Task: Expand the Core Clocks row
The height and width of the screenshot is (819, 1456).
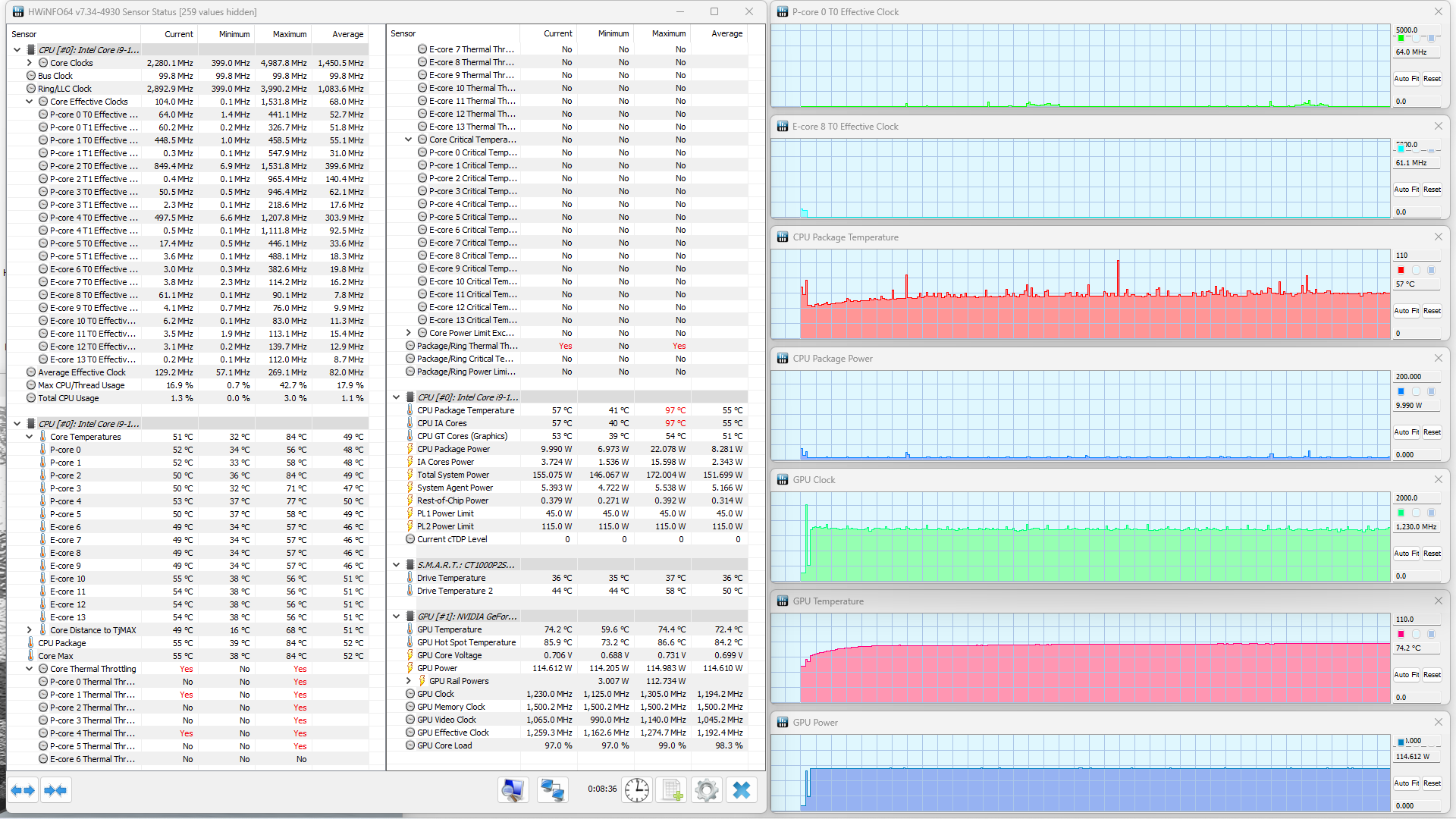Action: pos(30,63)
